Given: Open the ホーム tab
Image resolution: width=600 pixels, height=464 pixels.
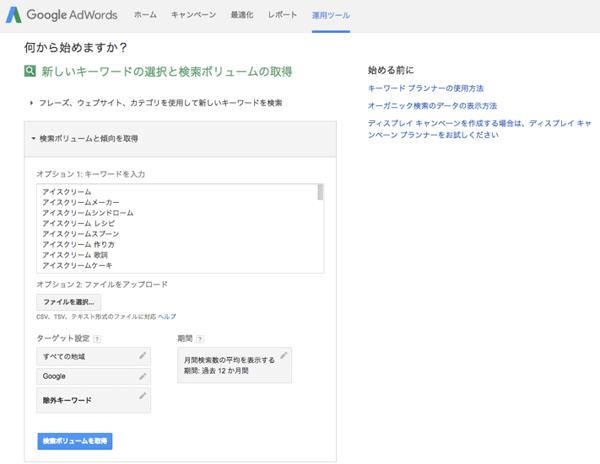Looking at the screenshot, I should point(145,15).
